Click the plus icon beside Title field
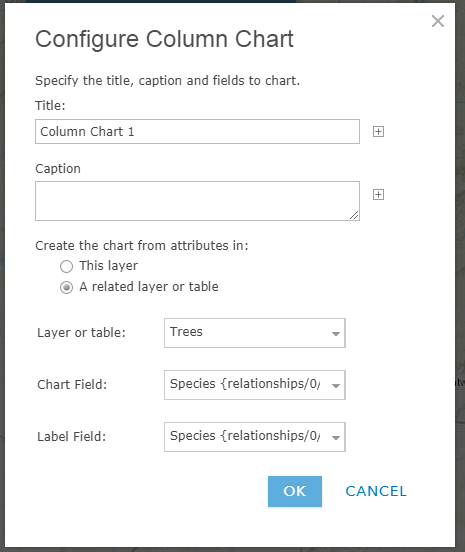Screen dimensions: 465x552 pyautogui.click(x=378, y=132)
